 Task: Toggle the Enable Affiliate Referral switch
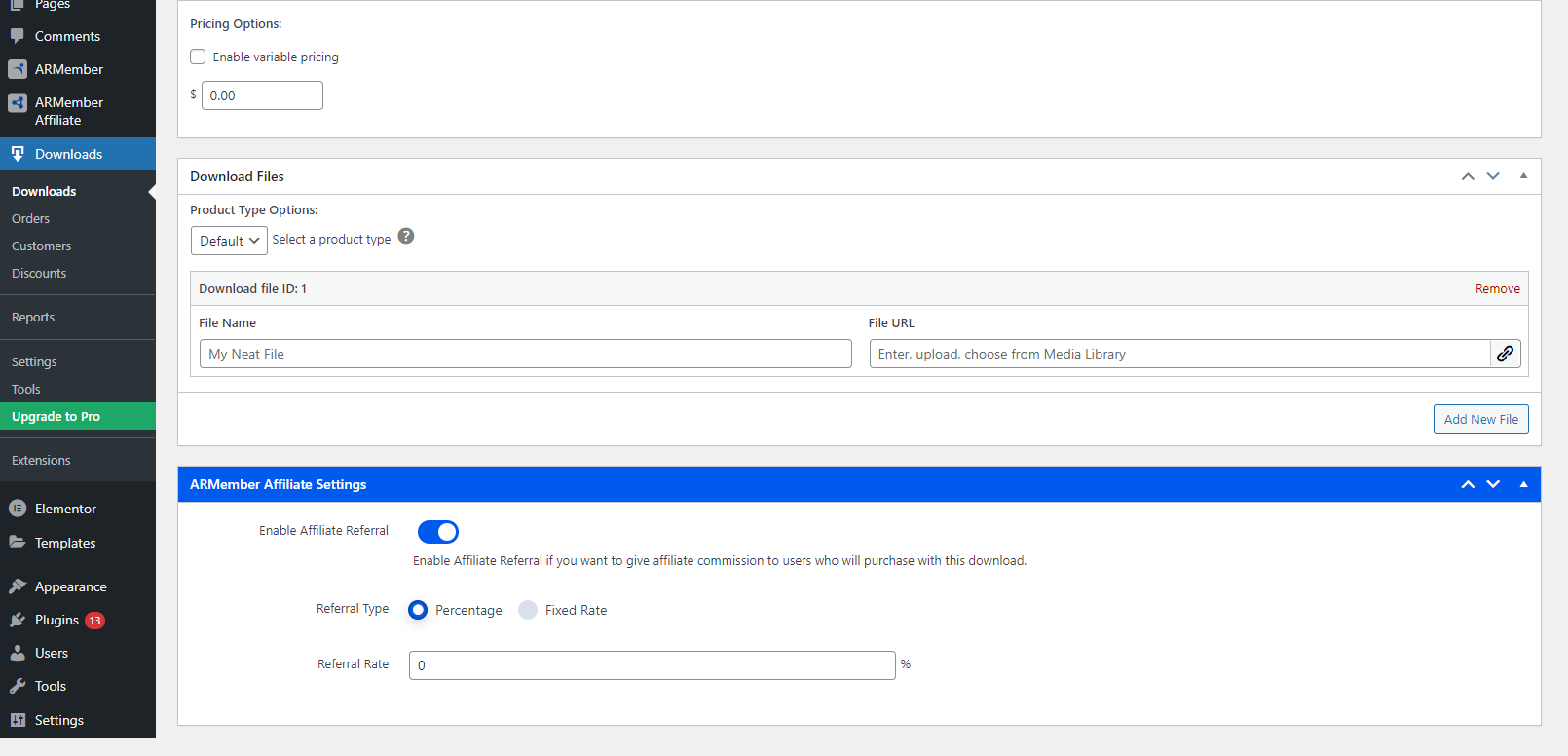point(438,531)
